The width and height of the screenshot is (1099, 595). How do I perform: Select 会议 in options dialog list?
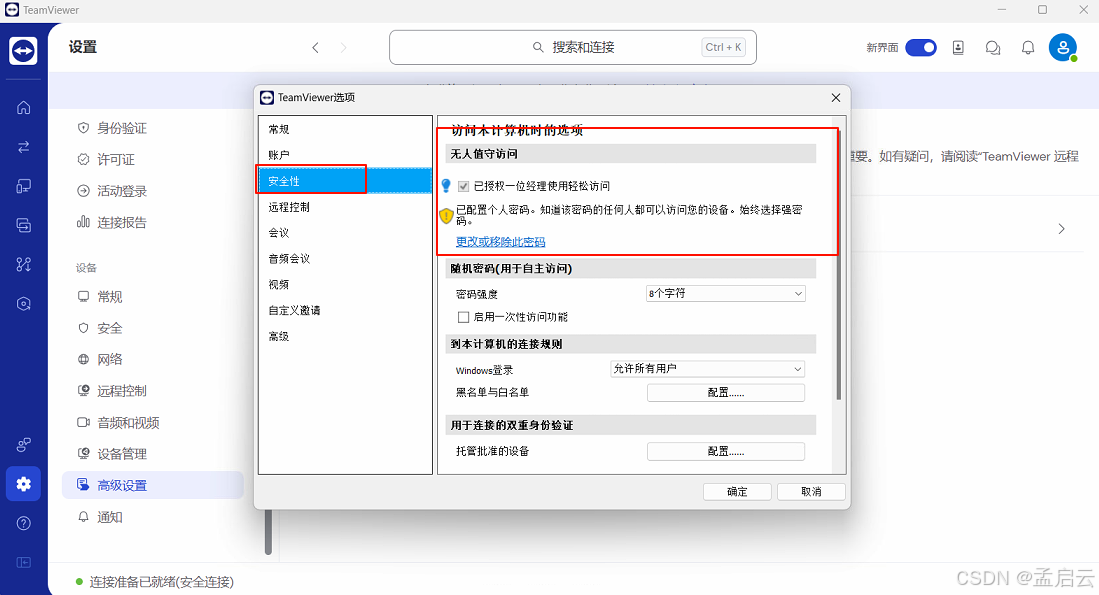point(345,233)
